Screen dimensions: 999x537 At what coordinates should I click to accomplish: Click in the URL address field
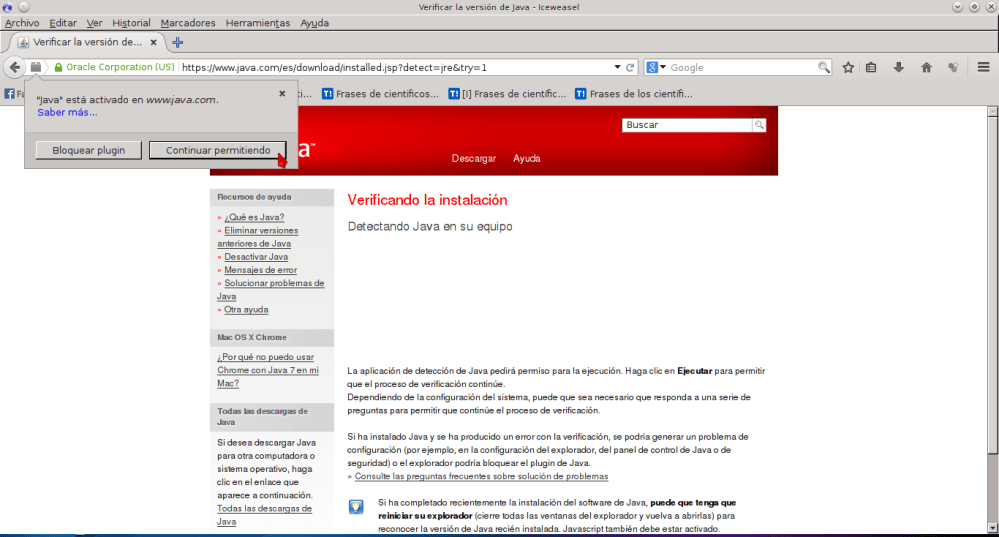pos(395,68)
